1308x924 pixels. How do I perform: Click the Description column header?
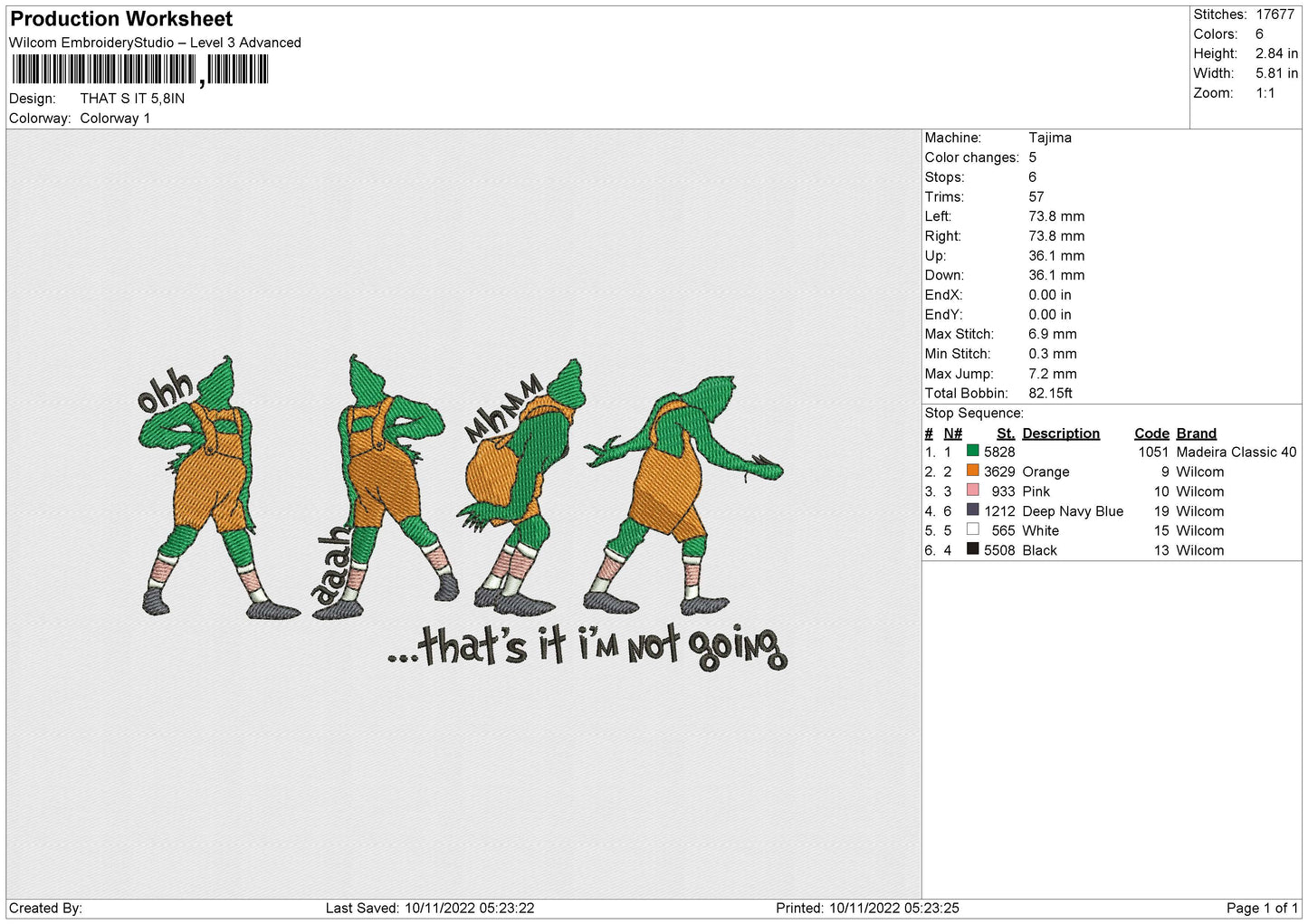[1061, 433]
